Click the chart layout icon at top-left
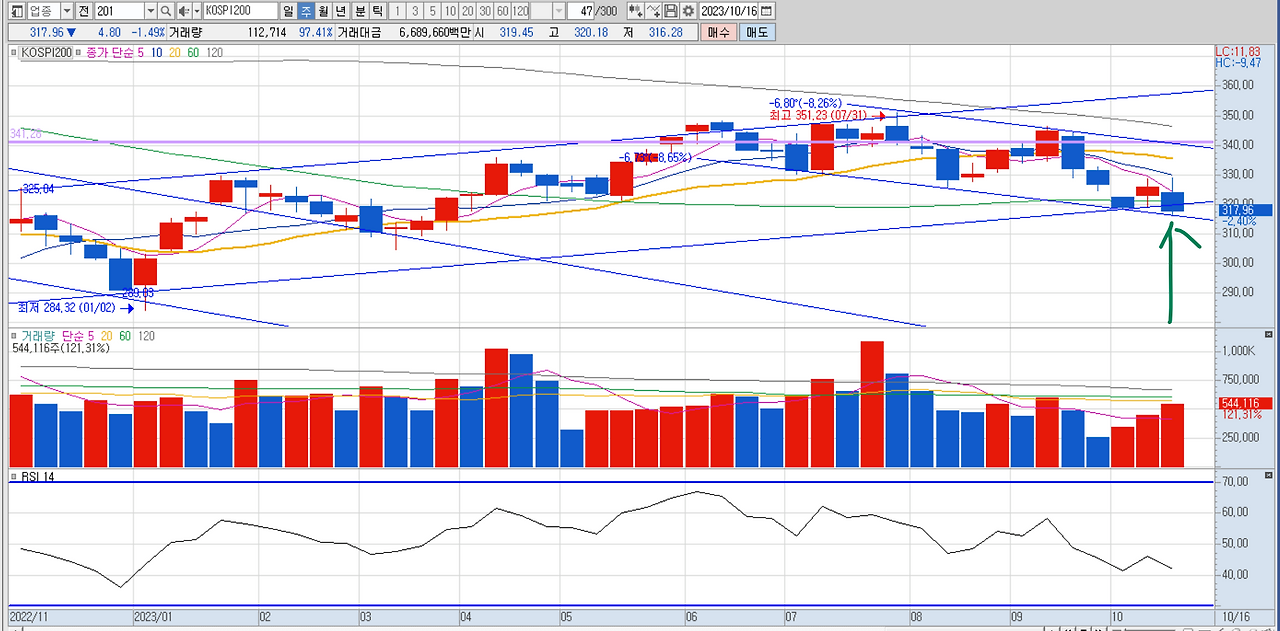The image size is (1280, 631). [17, 10]
